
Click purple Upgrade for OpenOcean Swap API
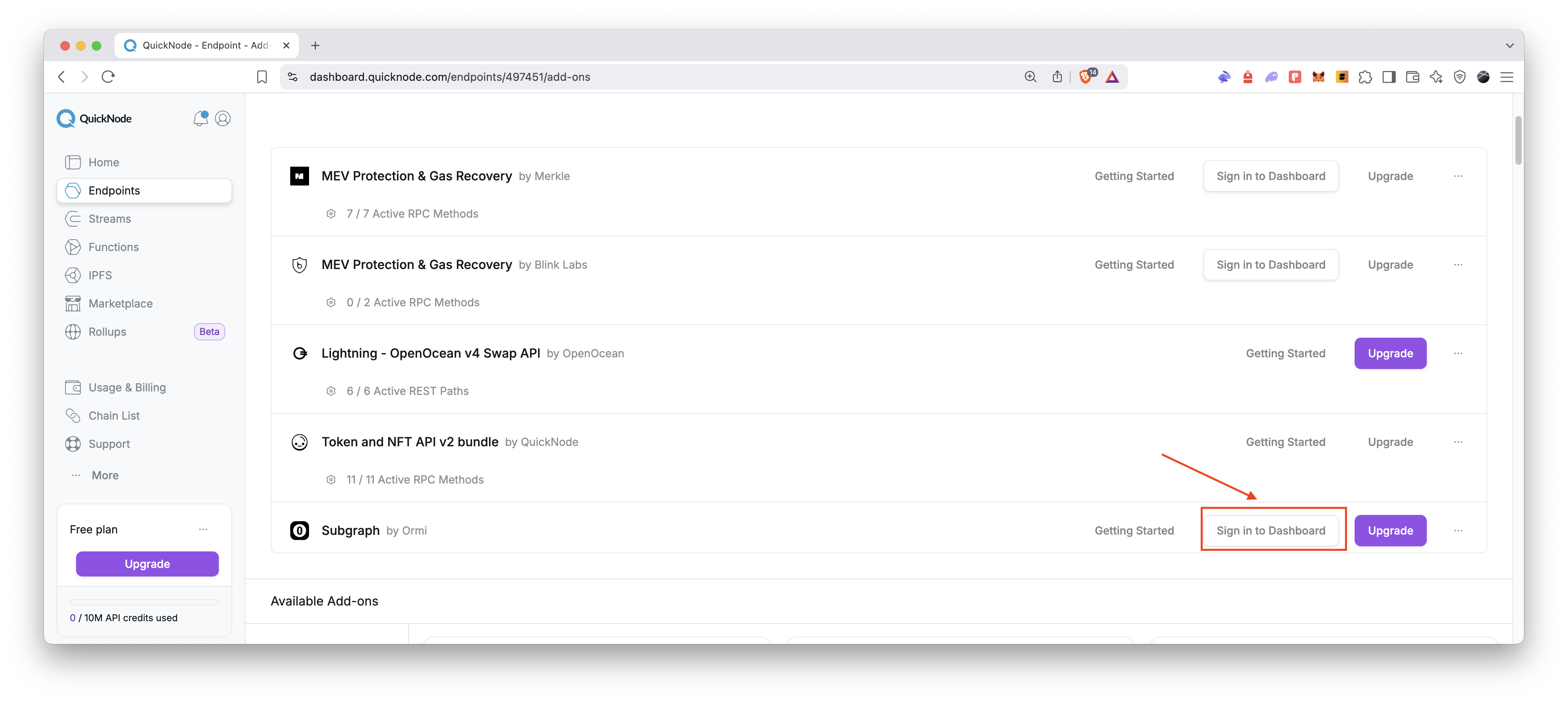pos(1390,353)
